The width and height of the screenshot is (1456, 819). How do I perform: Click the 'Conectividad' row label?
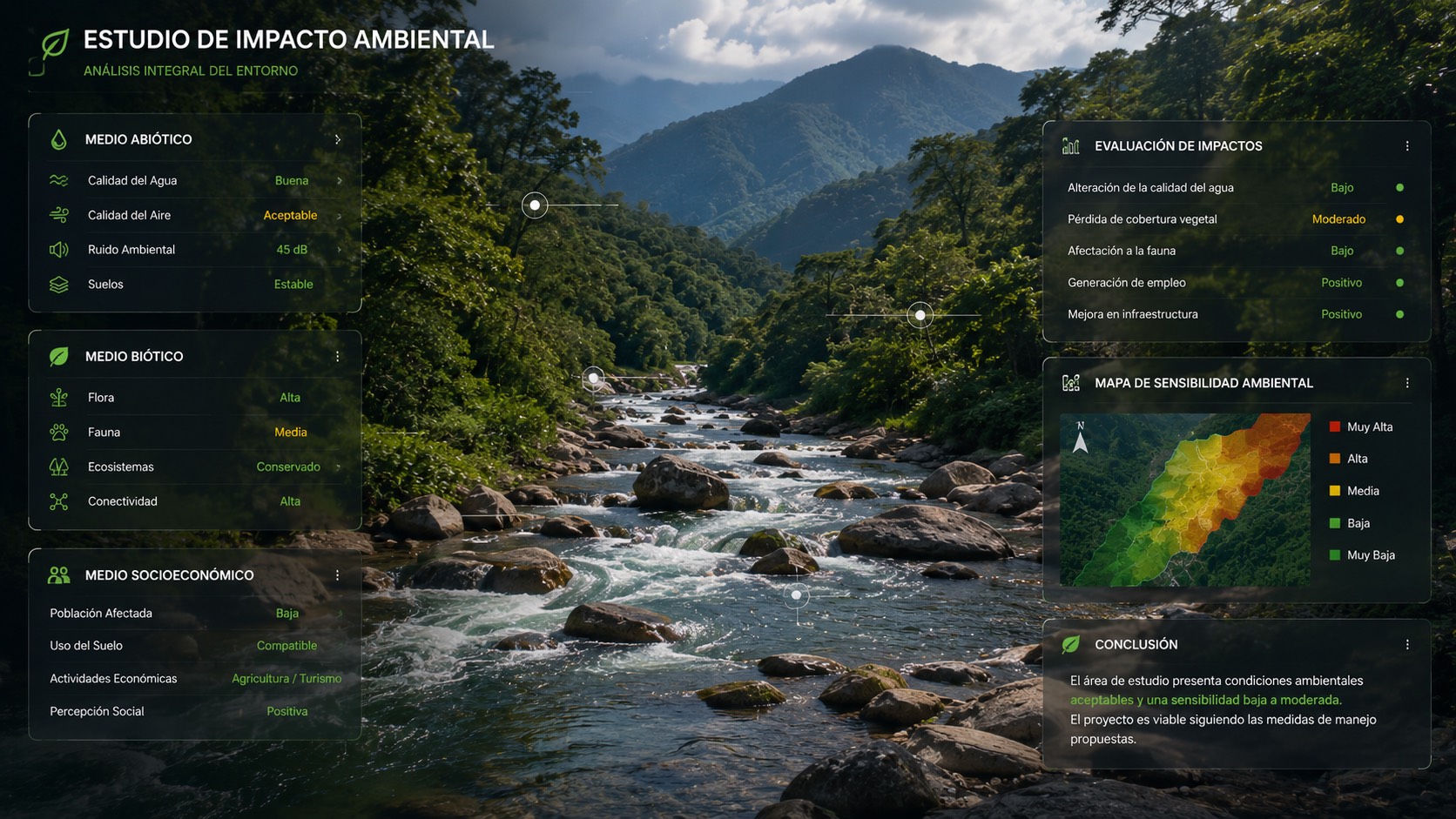[123, 501]
